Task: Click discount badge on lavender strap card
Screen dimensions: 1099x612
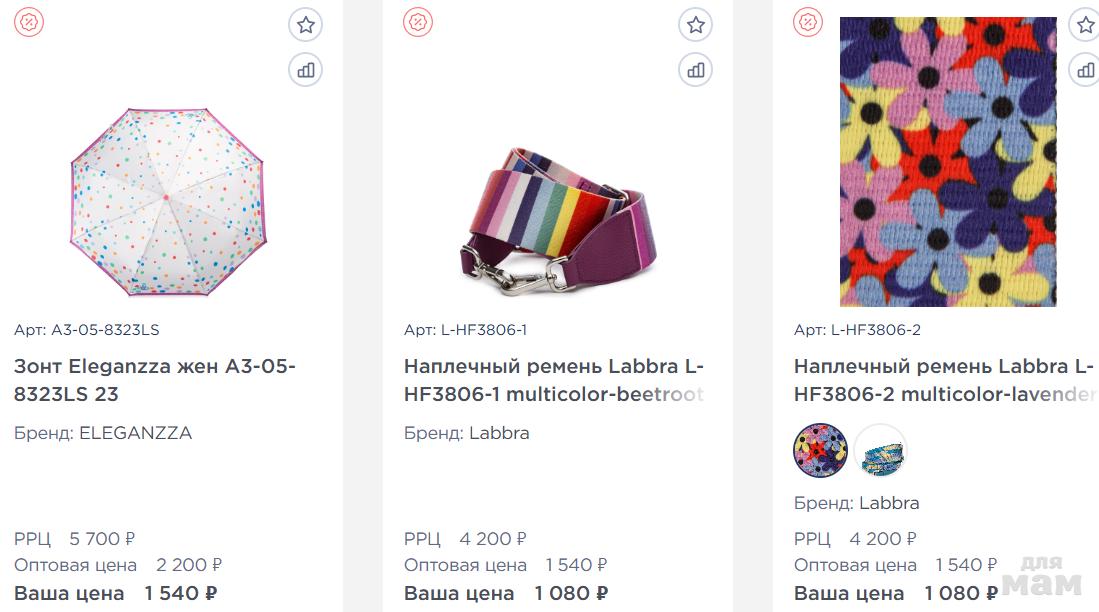Action: coord(807,22)
